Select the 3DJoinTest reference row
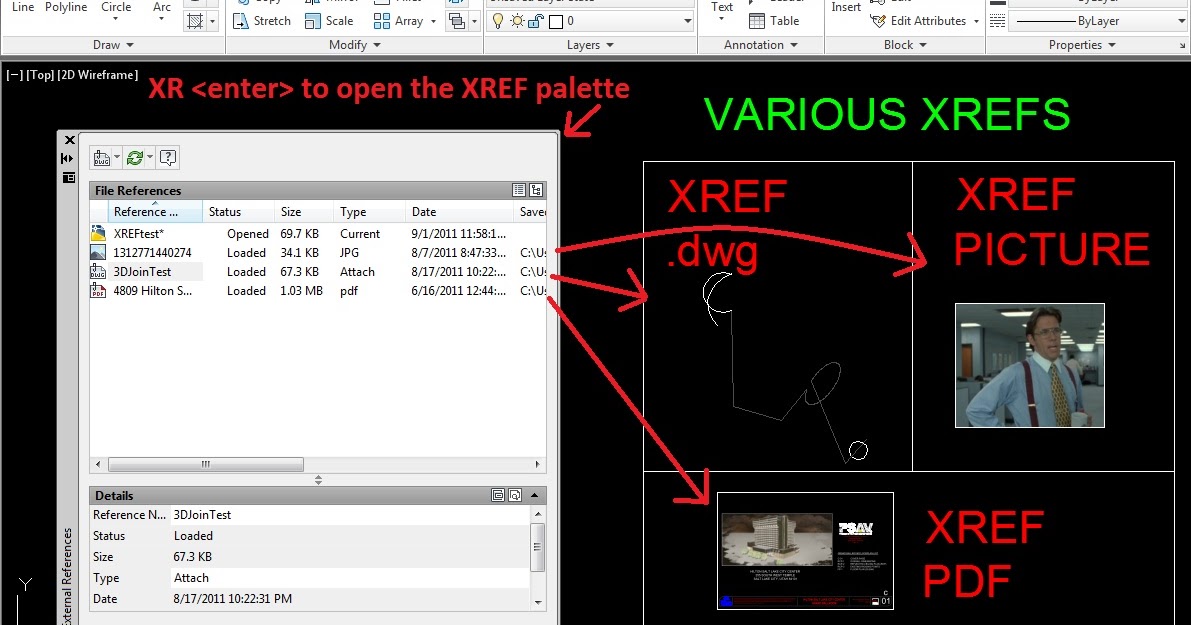The image size is (1191, 625). (318, 272)
